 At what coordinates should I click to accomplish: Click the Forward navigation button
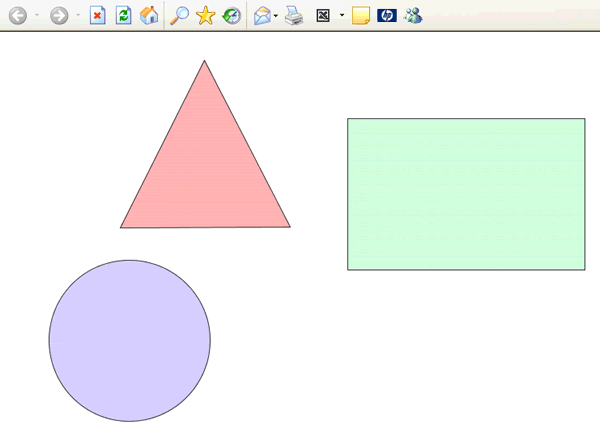[x=59, y=15]
